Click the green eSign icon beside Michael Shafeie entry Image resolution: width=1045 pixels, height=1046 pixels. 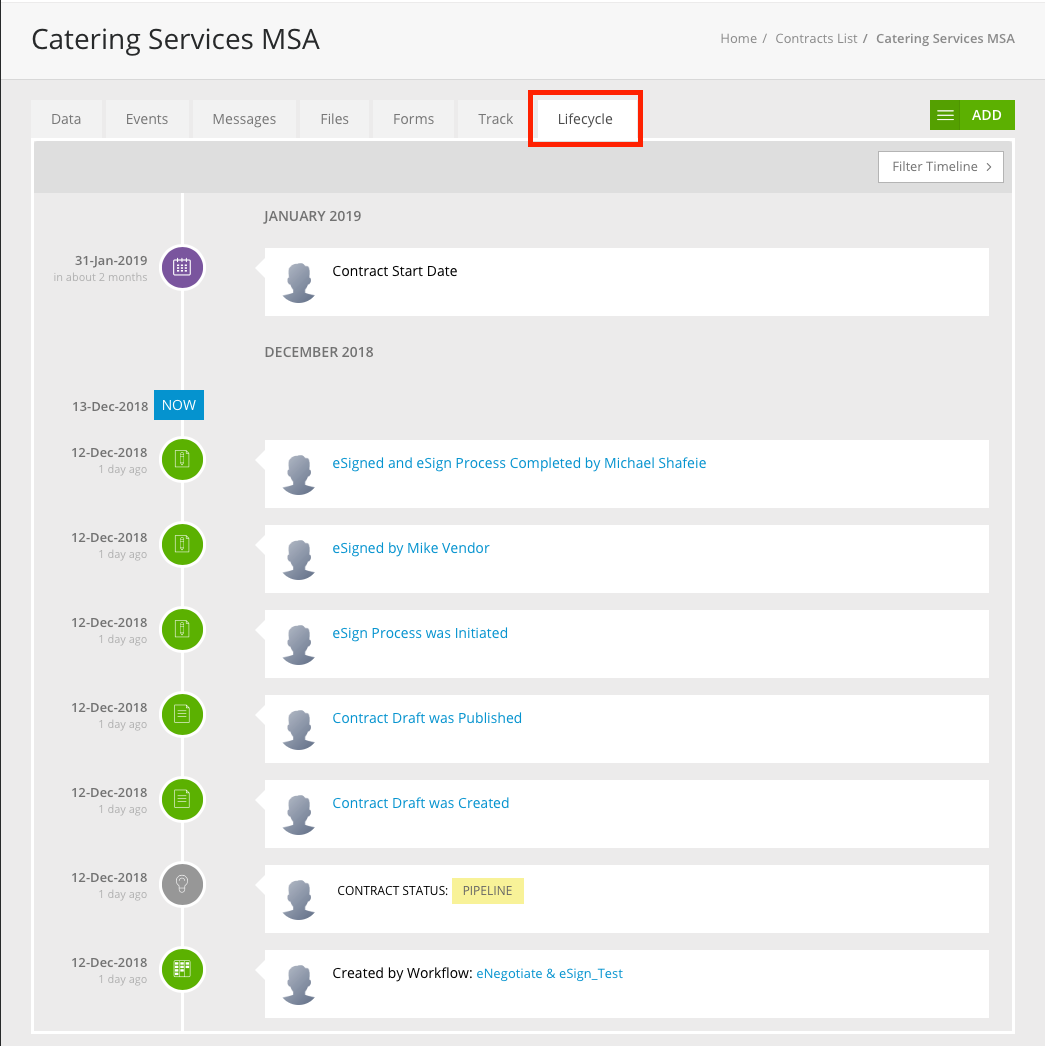tap(182, 460)
